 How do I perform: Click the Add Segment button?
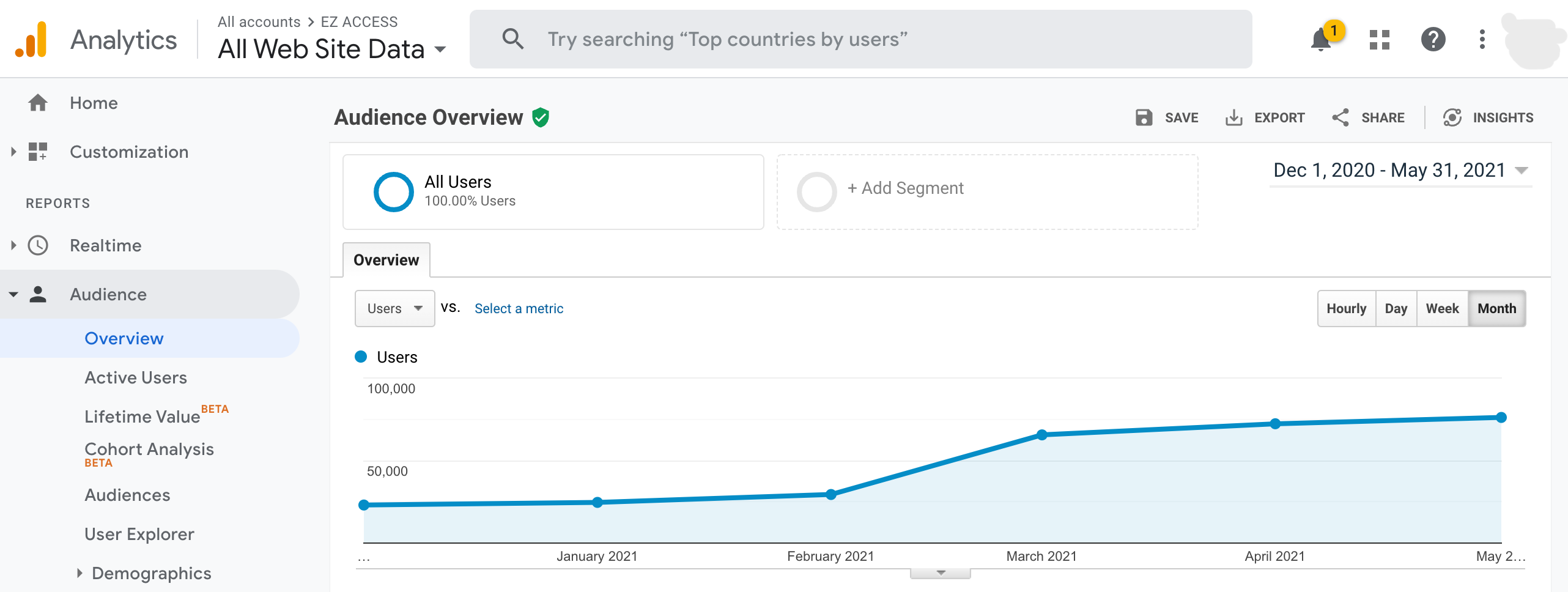(x=905, y=189)
